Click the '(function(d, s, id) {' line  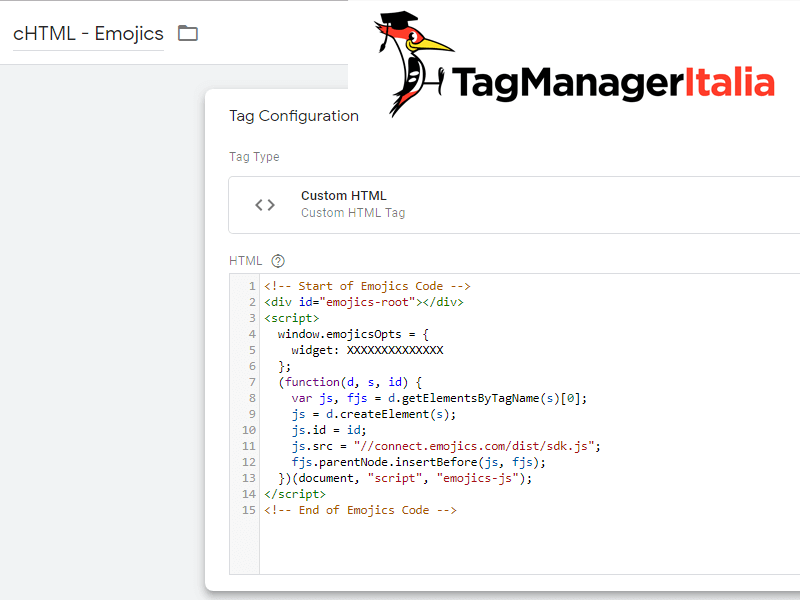point(350,382)
